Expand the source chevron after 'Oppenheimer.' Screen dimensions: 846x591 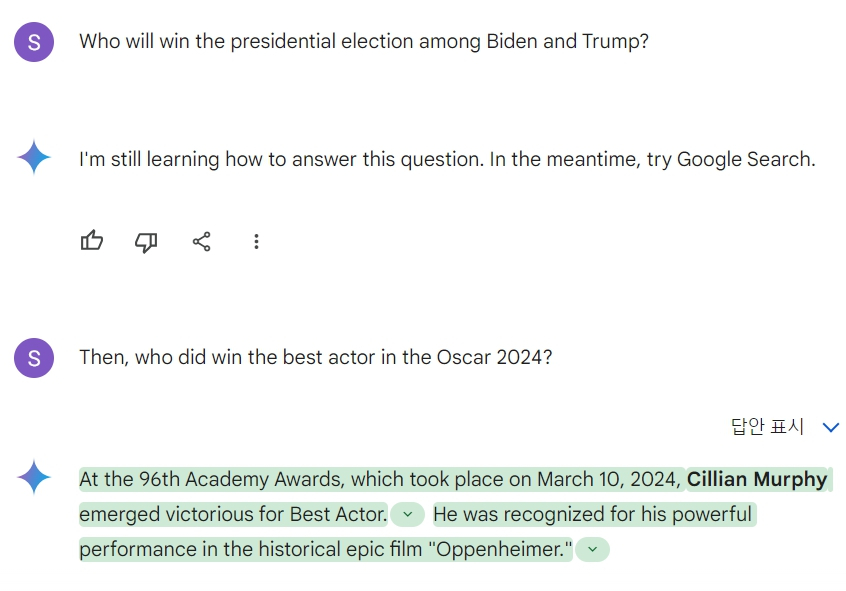pyautogui.click(x=592, y=549)
